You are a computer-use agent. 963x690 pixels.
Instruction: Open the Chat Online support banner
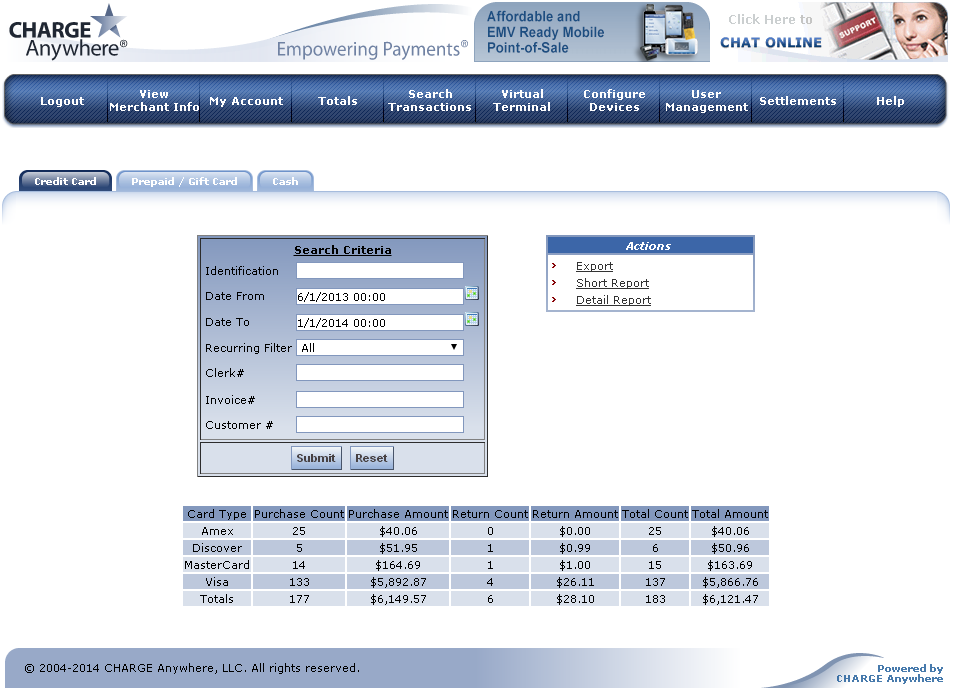click(x=832, y=32)
